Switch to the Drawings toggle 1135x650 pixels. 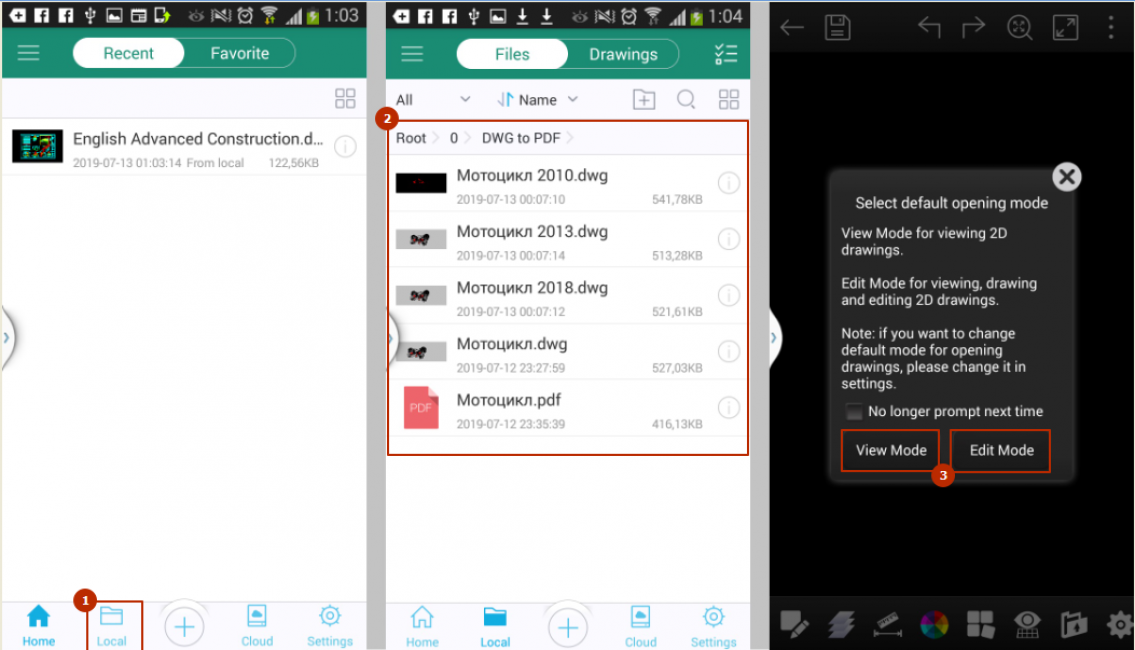coord(622,54)
